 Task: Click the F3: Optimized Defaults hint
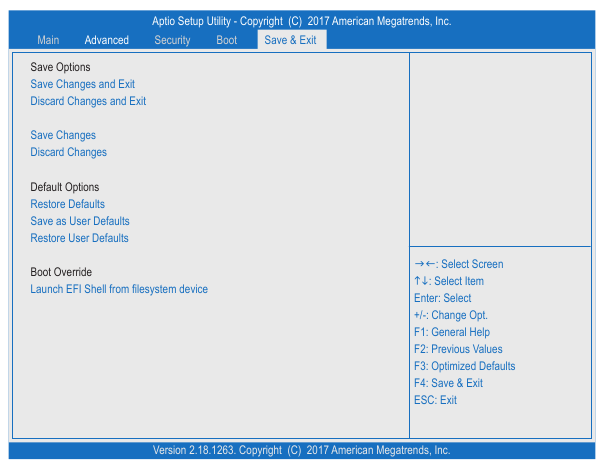click(464, 366)
